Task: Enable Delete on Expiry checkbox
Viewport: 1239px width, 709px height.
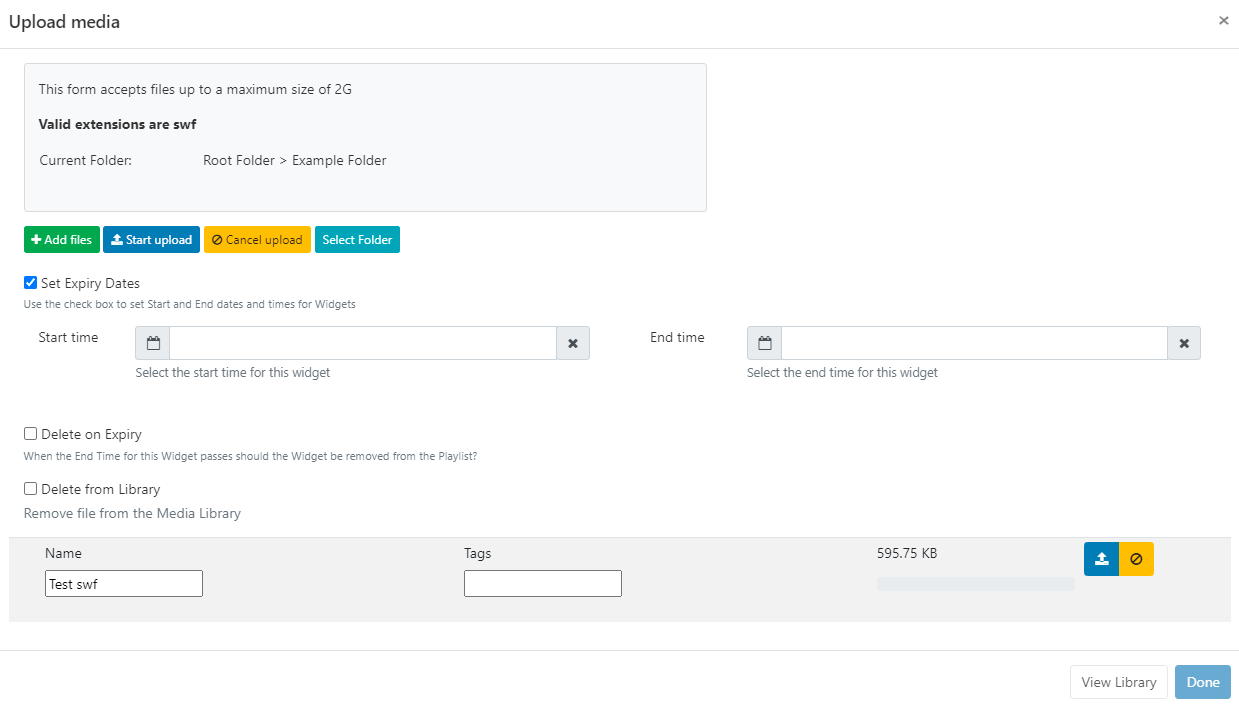Action: [x=31, y=434]
